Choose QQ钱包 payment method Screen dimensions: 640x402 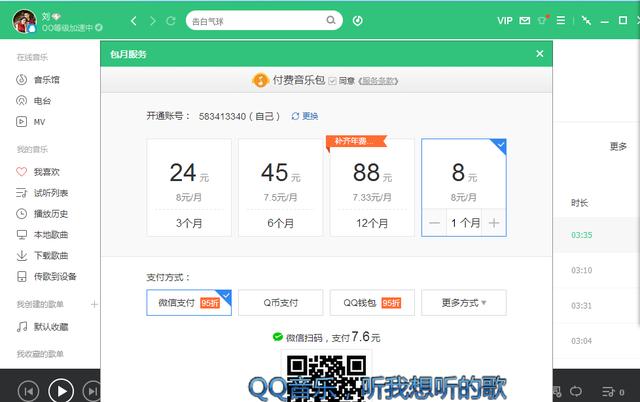point(372,302)
